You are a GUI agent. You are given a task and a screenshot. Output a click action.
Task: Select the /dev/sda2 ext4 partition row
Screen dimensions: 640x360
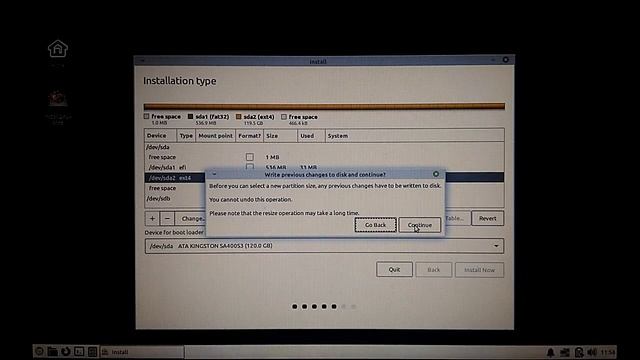[x=175, y=178]
